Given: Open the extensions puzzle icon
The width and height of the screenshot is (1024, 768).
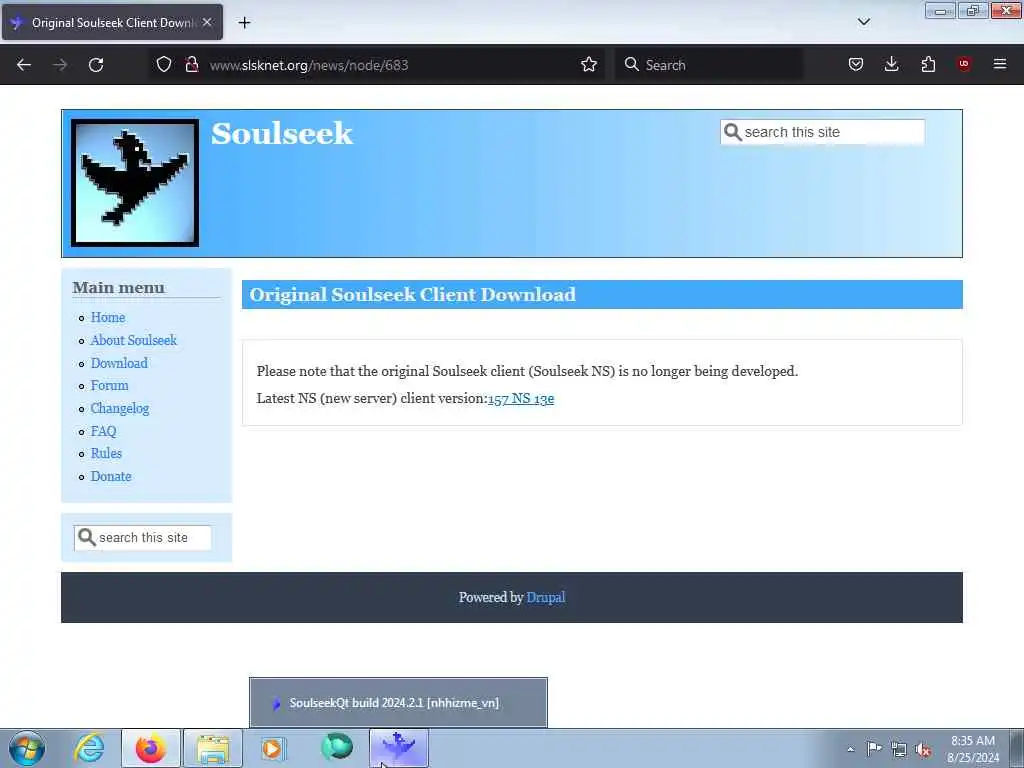Looking at the screenshot, I should click(928, 64).
